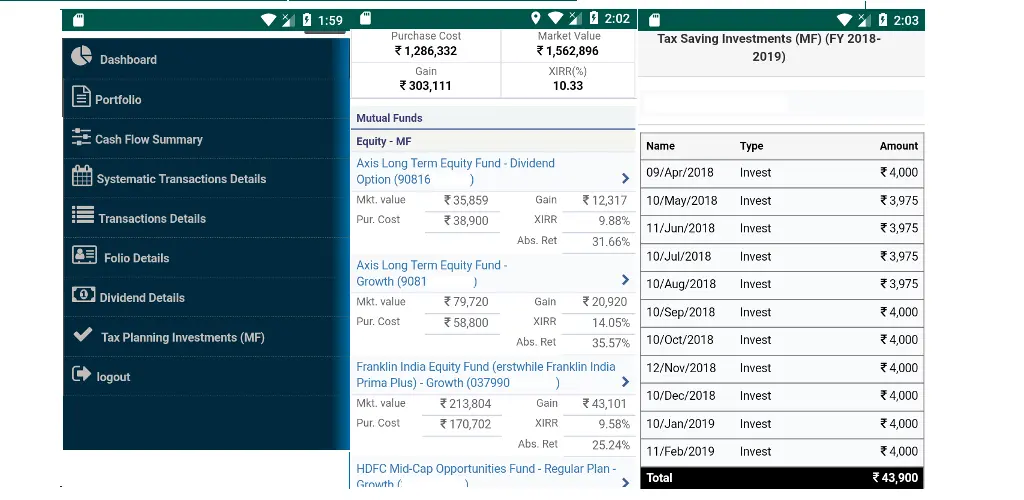Click the Tax Planning checkmark icon
Screen dimensions: 1024x500
(82, 334)
